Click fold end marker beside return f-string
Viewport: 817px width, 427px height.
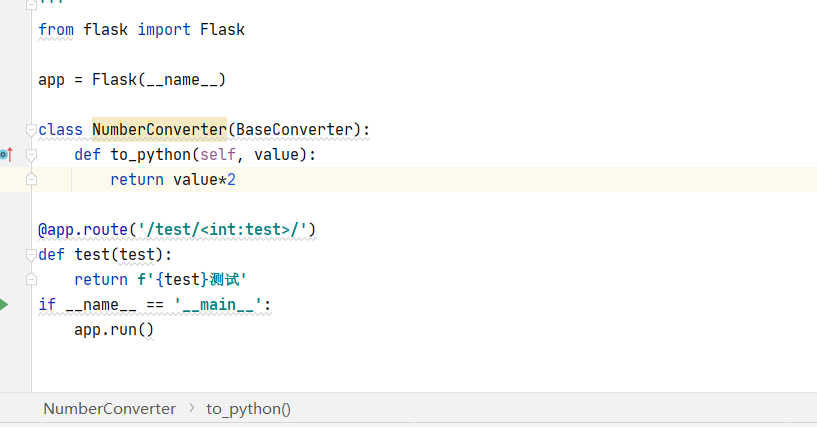click(31, 280)
